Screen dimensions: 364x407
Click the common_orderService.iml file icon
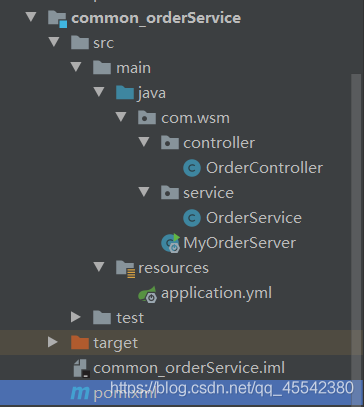point(81,368)
